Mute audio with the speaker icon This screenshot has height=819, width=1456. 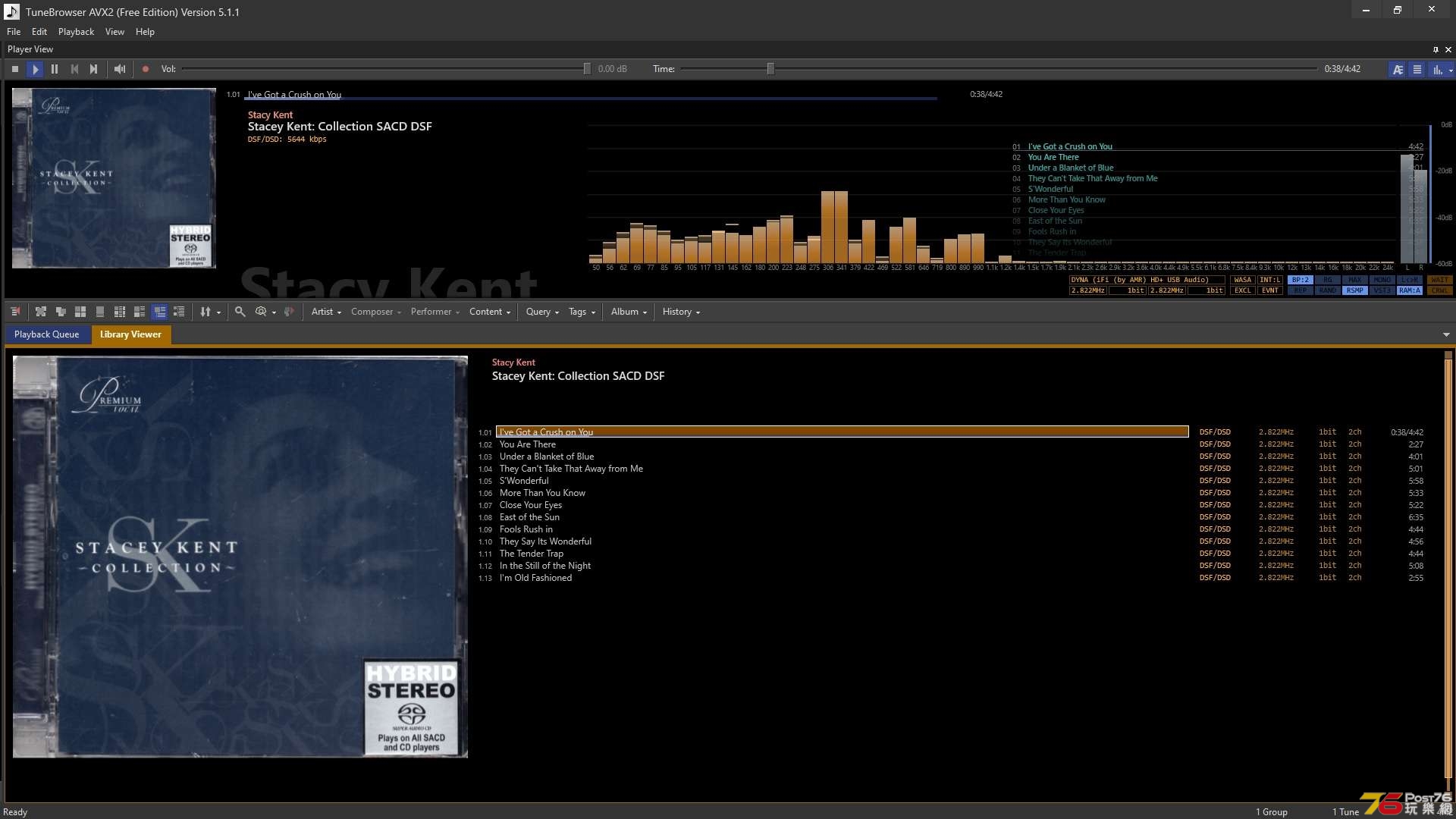click(119, 69)
